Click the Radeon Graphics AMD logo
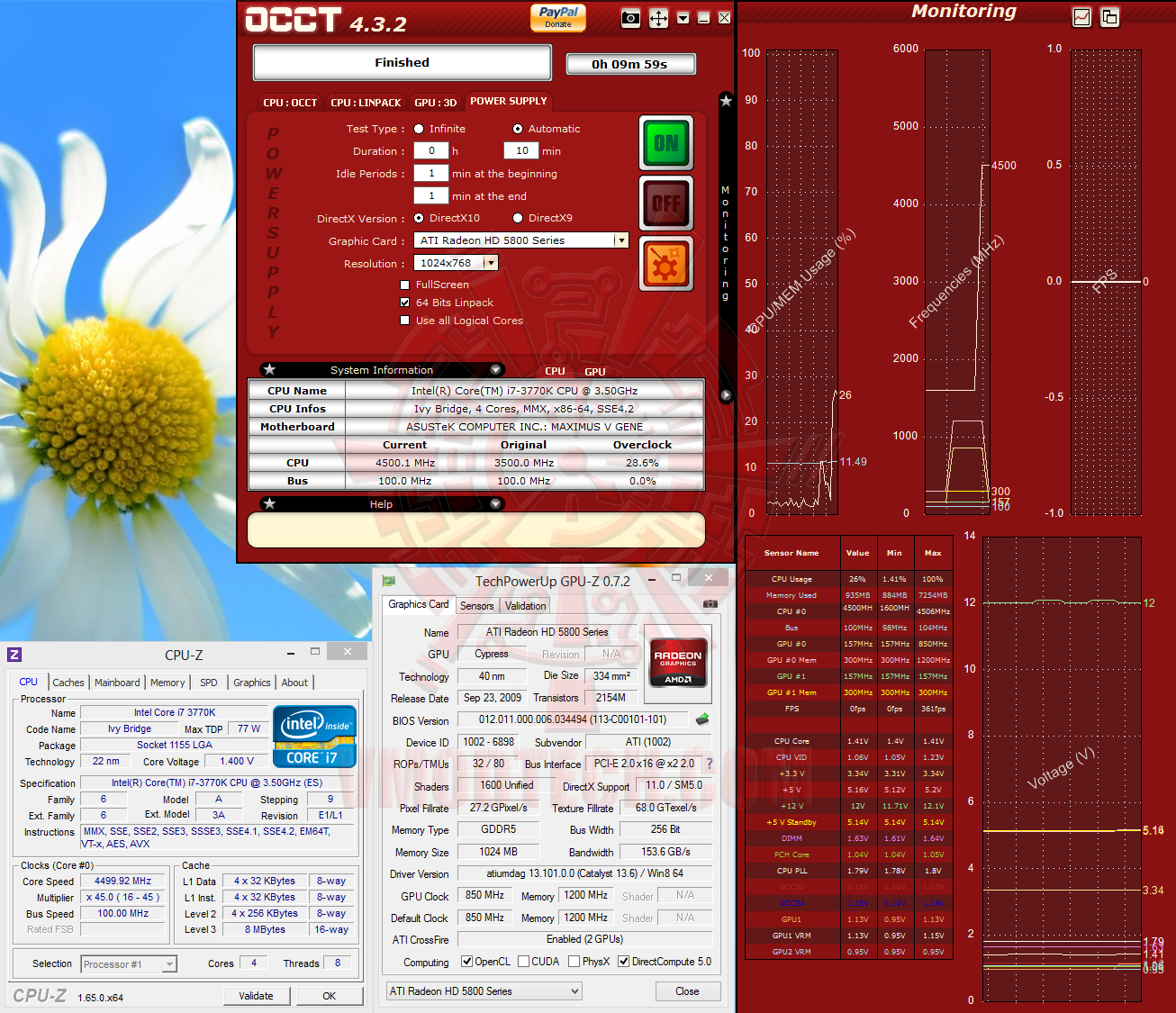This screenshot has height=1013, width=1176. 678,665
